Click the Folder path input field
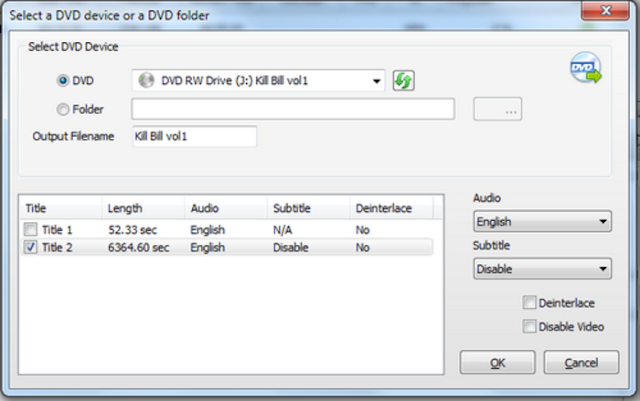Viewport: 640px width, 401px height. pyautogui.click(x=293, y=109)
